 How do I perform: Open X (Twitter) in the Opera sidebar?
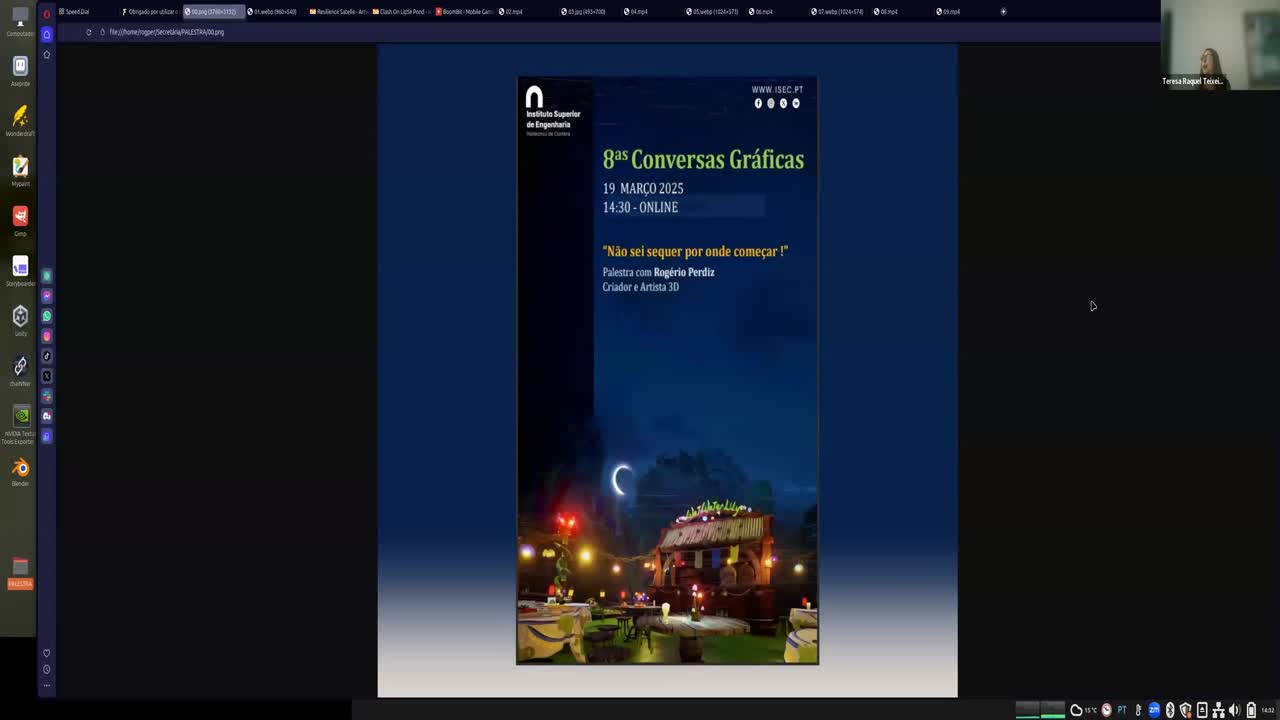click(46, 376)
